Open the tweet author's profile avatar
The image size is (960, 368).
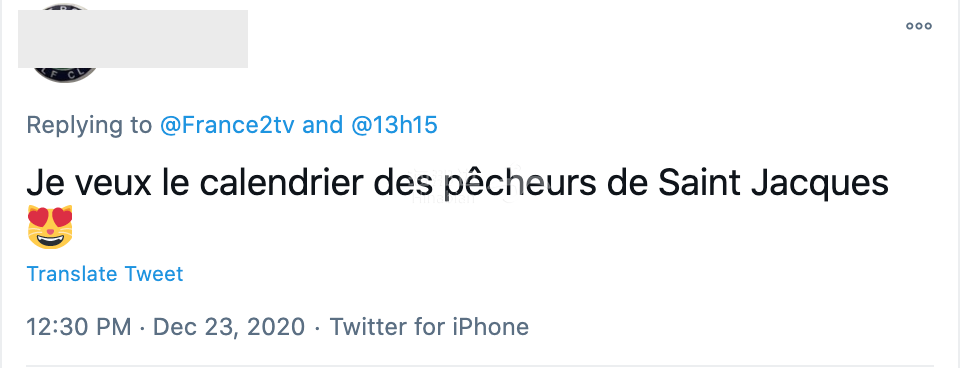coord(64,43)
